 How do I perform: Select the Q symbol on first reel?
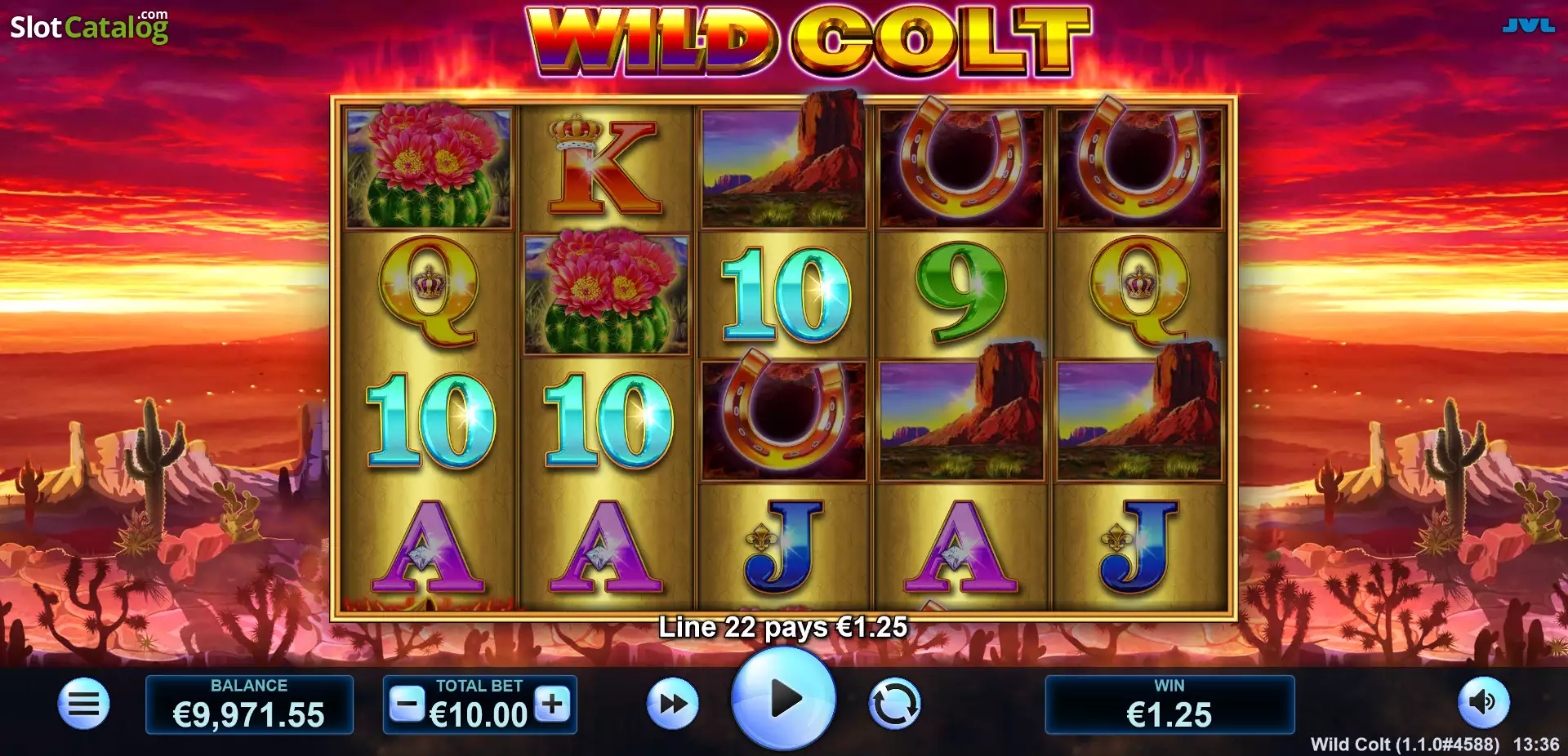(428, 291)
